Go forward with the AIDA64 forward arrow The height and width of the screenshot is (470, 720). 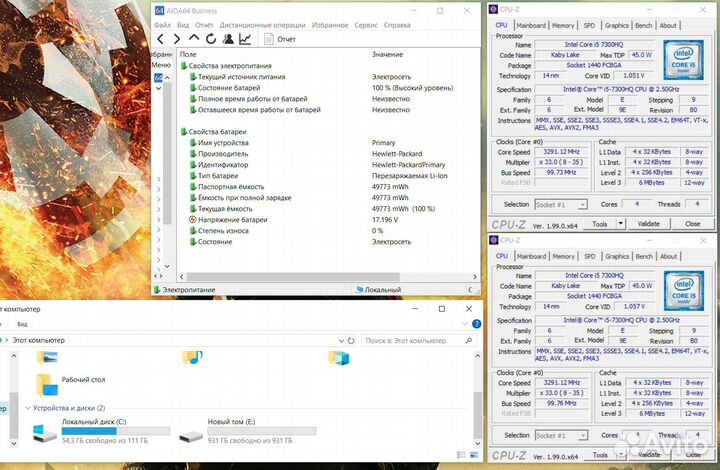click(x=177, y=39)
